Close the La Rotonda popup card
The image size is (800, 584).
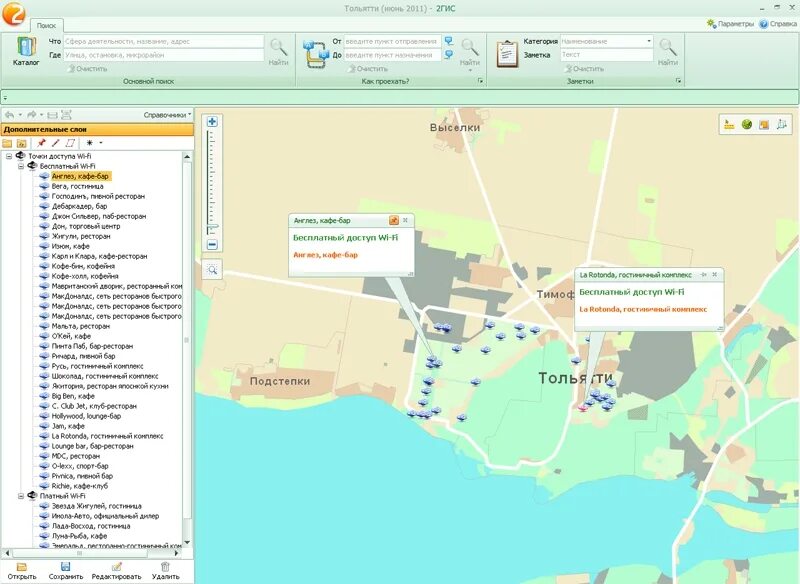(715, 274)
